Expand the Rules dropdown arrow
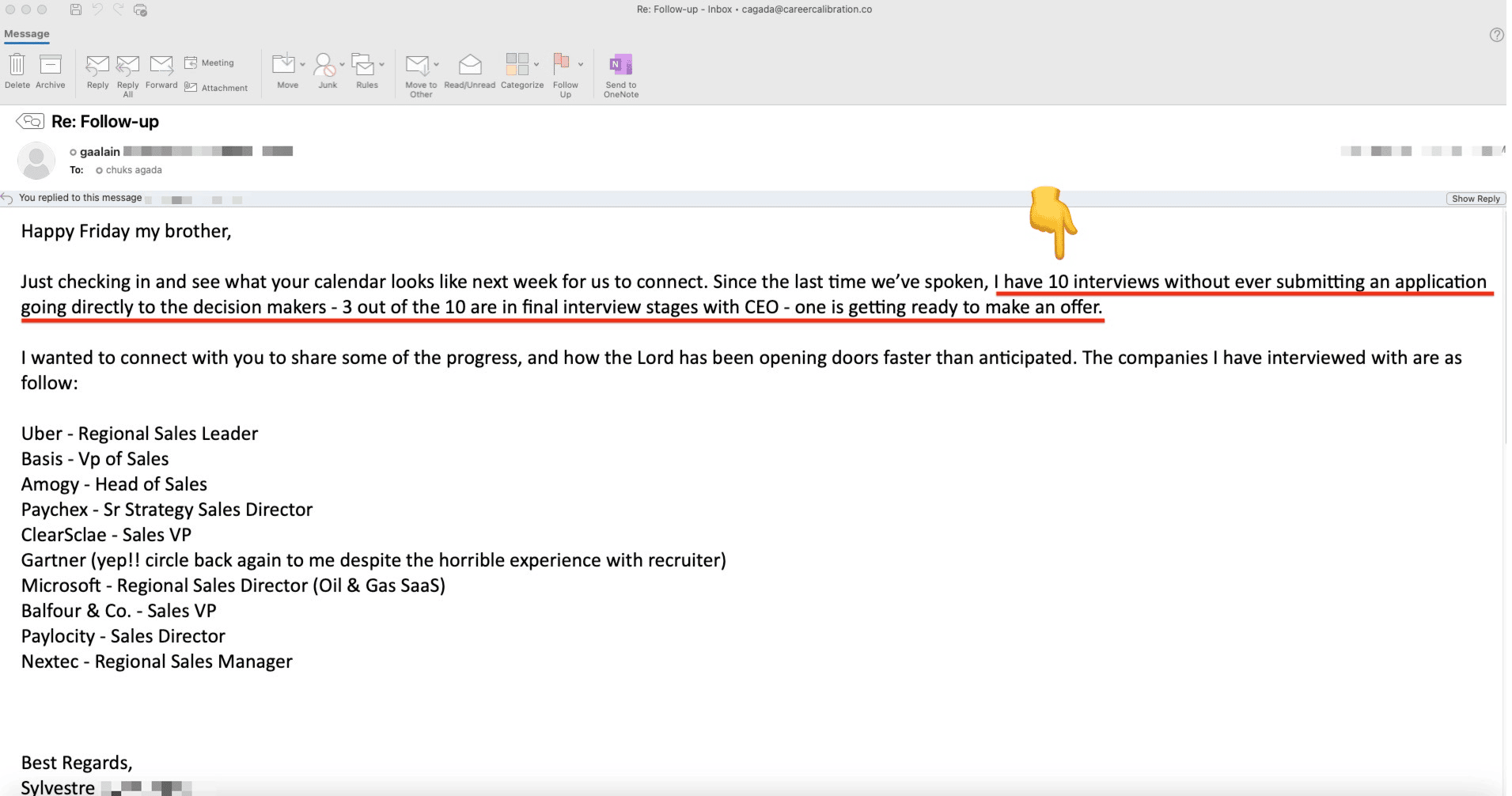 coord(381,64)
